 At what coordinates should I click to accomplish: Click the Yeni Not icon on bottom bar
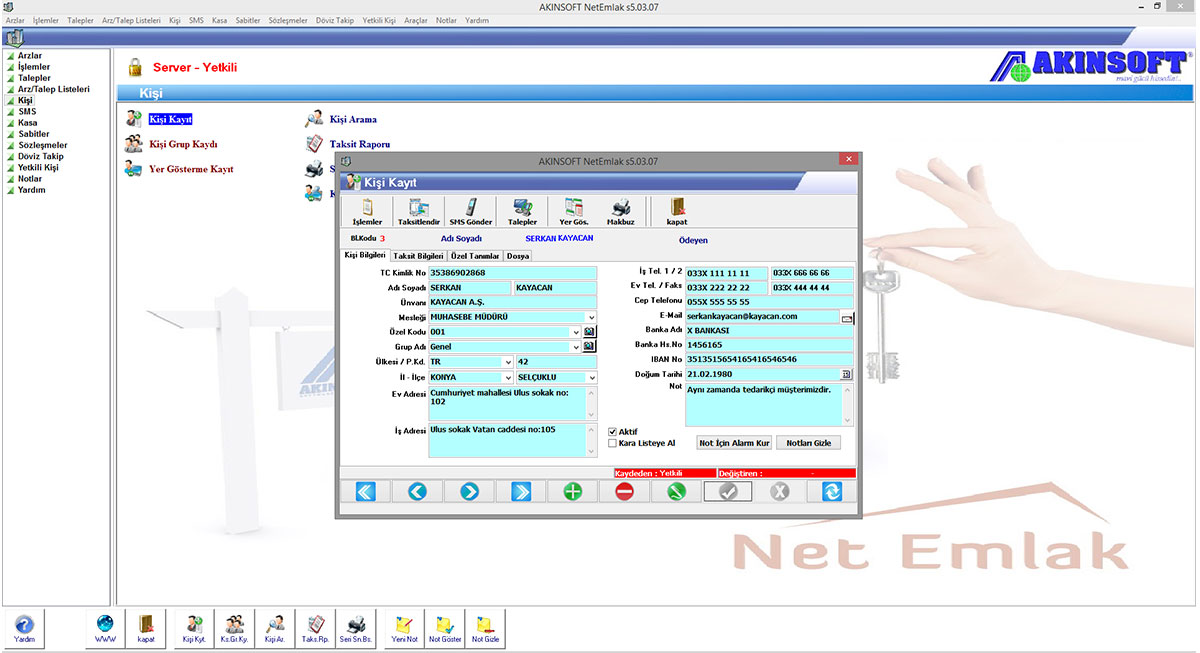403,627
